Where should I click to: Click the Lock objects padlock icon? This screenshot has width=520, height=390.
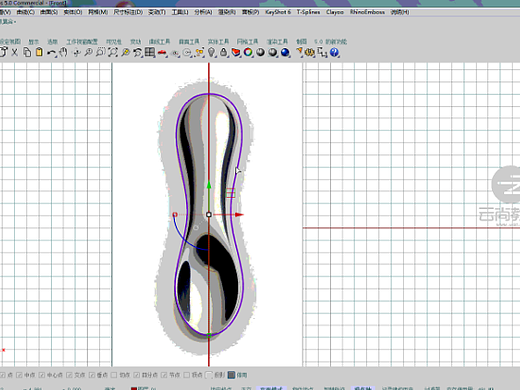223,52
